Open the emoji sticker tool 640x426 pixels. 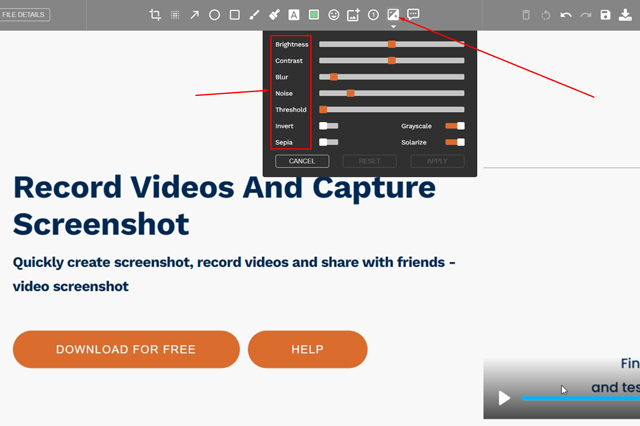(x=333, y=15)
